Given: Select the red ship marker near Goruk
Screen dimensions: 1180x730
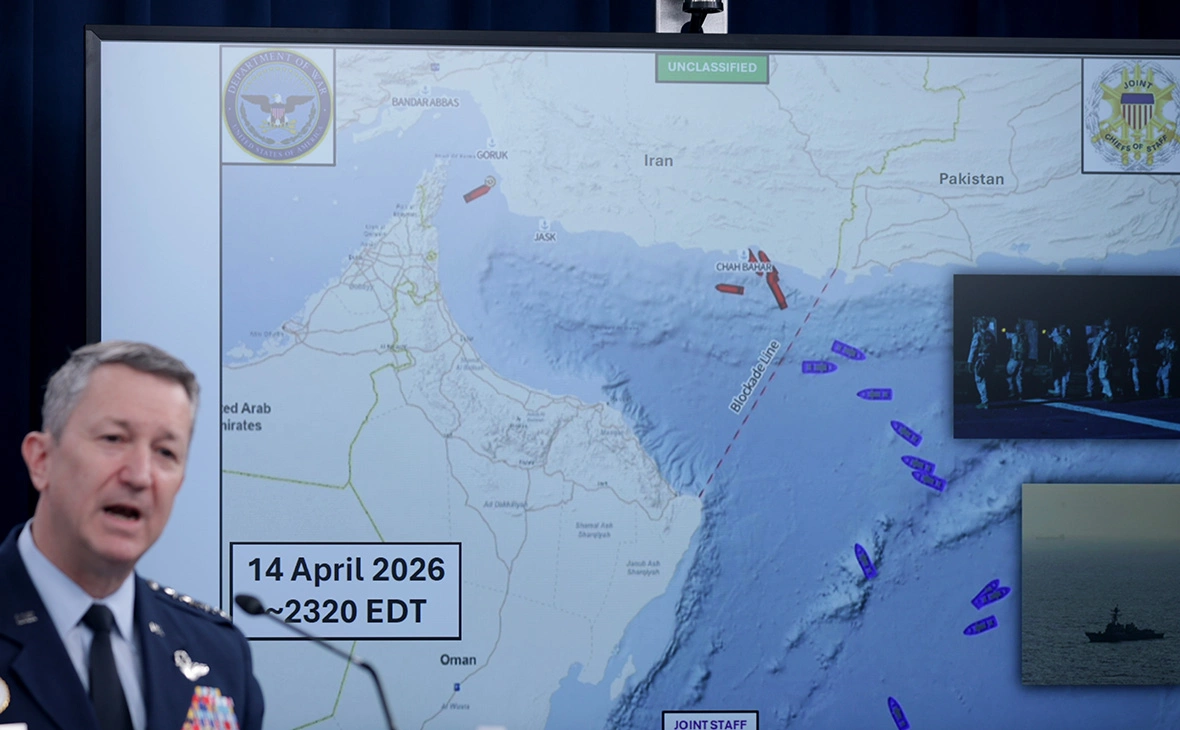Looking at the screenshot, I should pyautogui.click(x=479, y=190).
